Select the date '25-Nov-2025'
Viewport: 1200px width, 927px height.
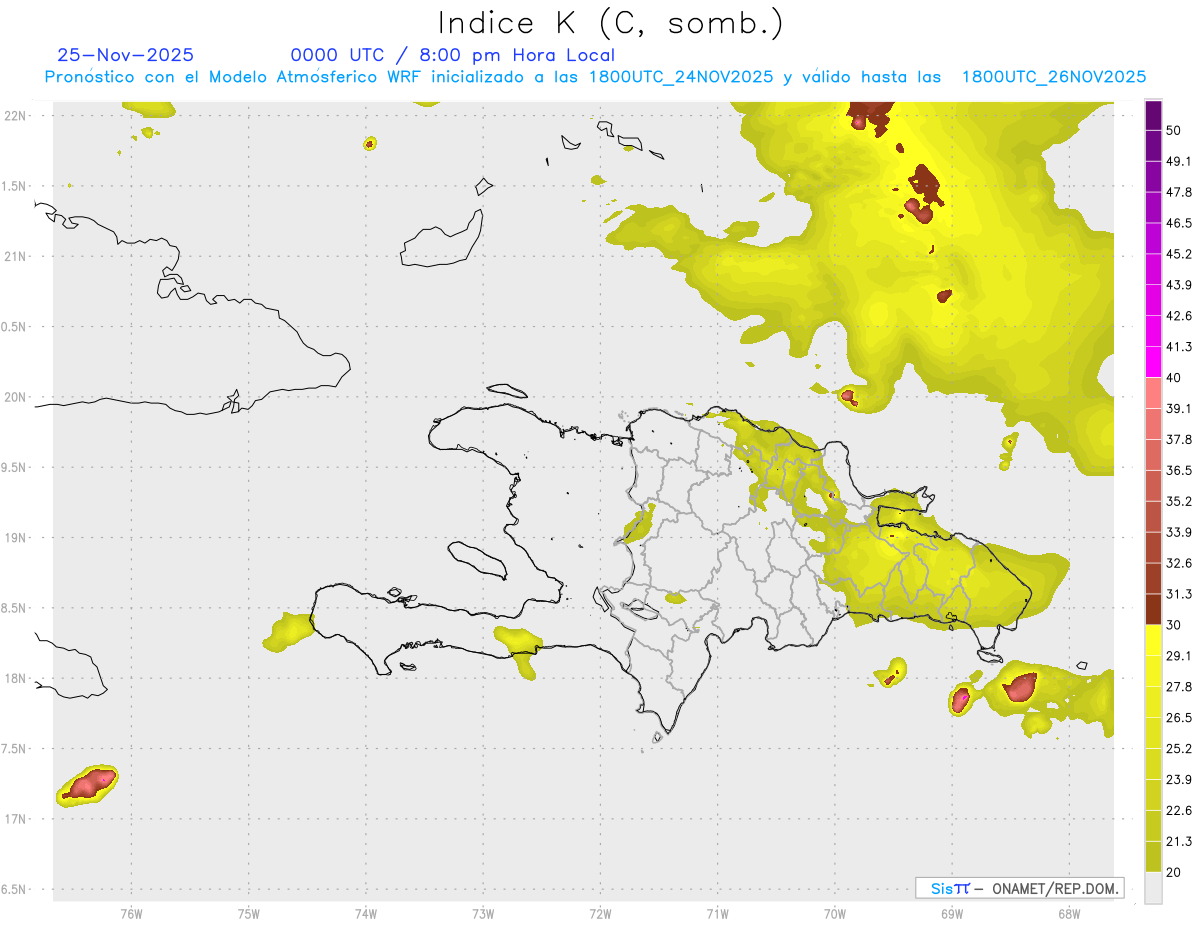(126, 55)
